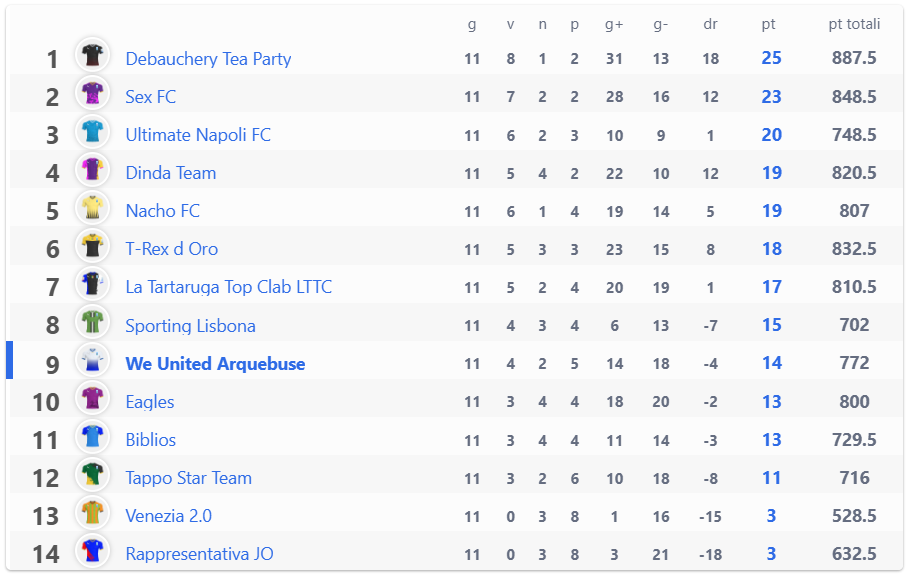This screenshot has width=912, height=580.
Task: Open the Eagles team link
Action: 150,402
